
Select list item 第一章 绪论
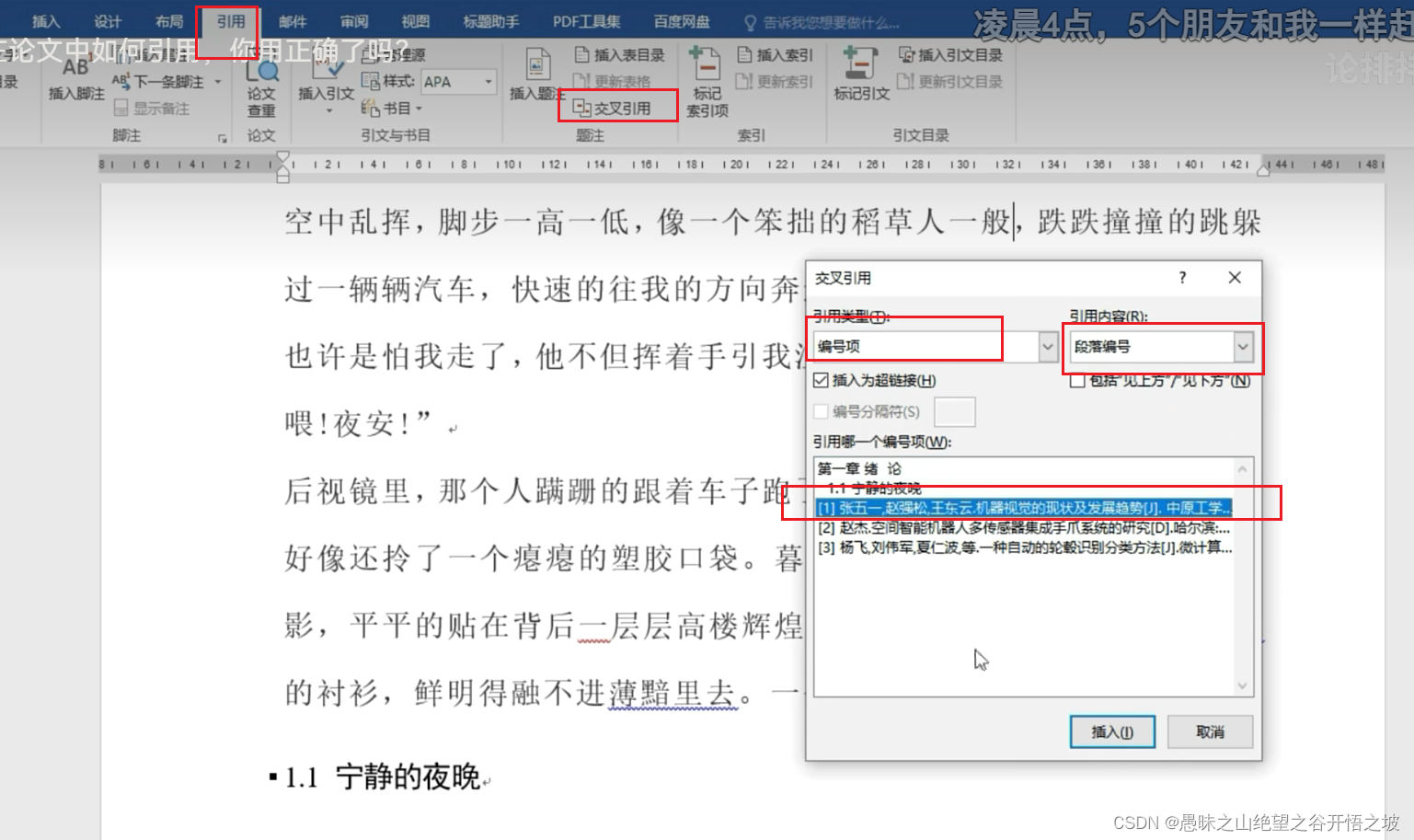1024,468
